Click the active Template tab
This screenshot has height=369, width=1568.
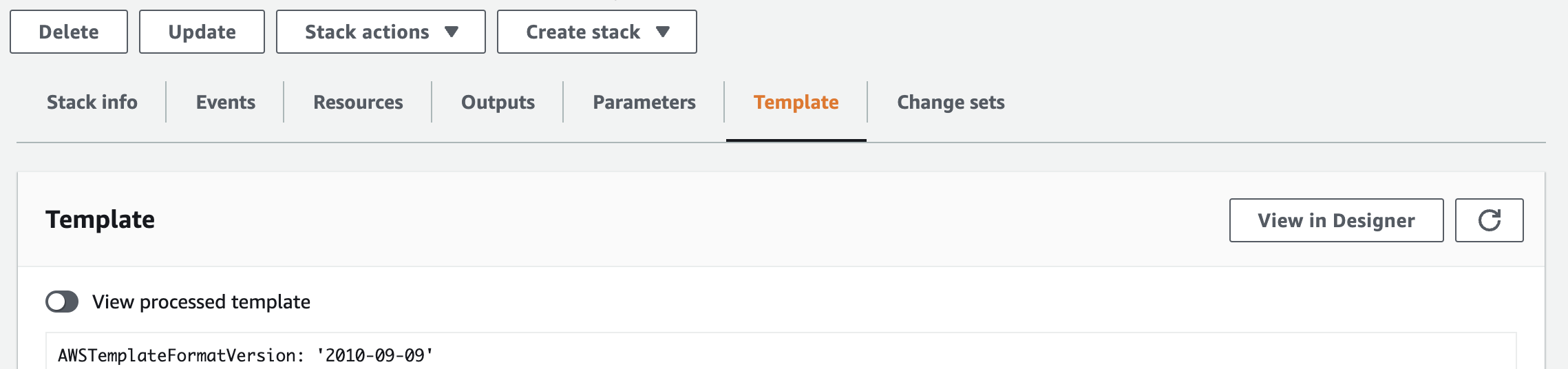click(796, 102)
